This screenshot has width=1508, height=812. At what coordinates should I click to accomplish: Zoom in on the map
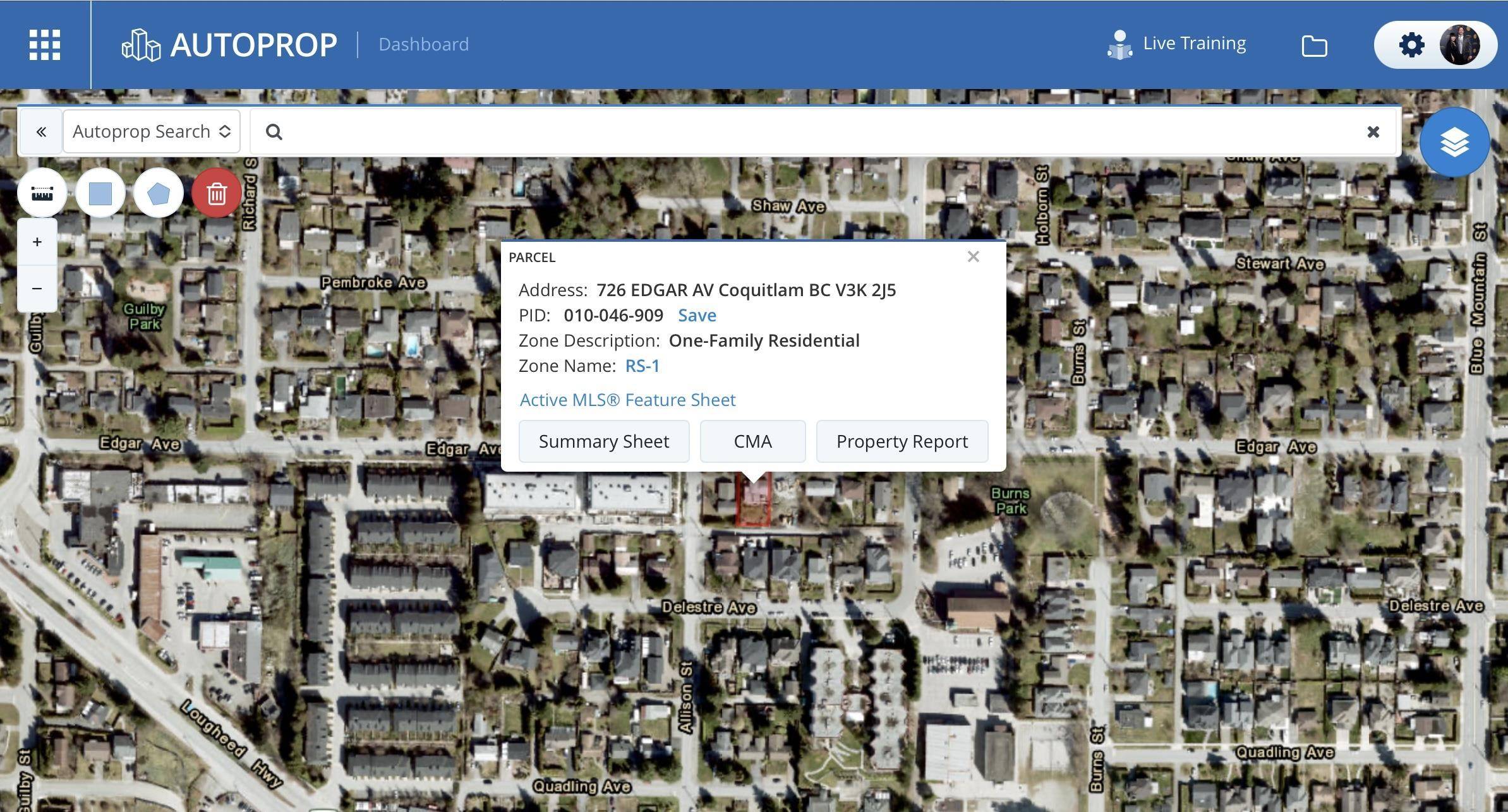pos(37,242)
